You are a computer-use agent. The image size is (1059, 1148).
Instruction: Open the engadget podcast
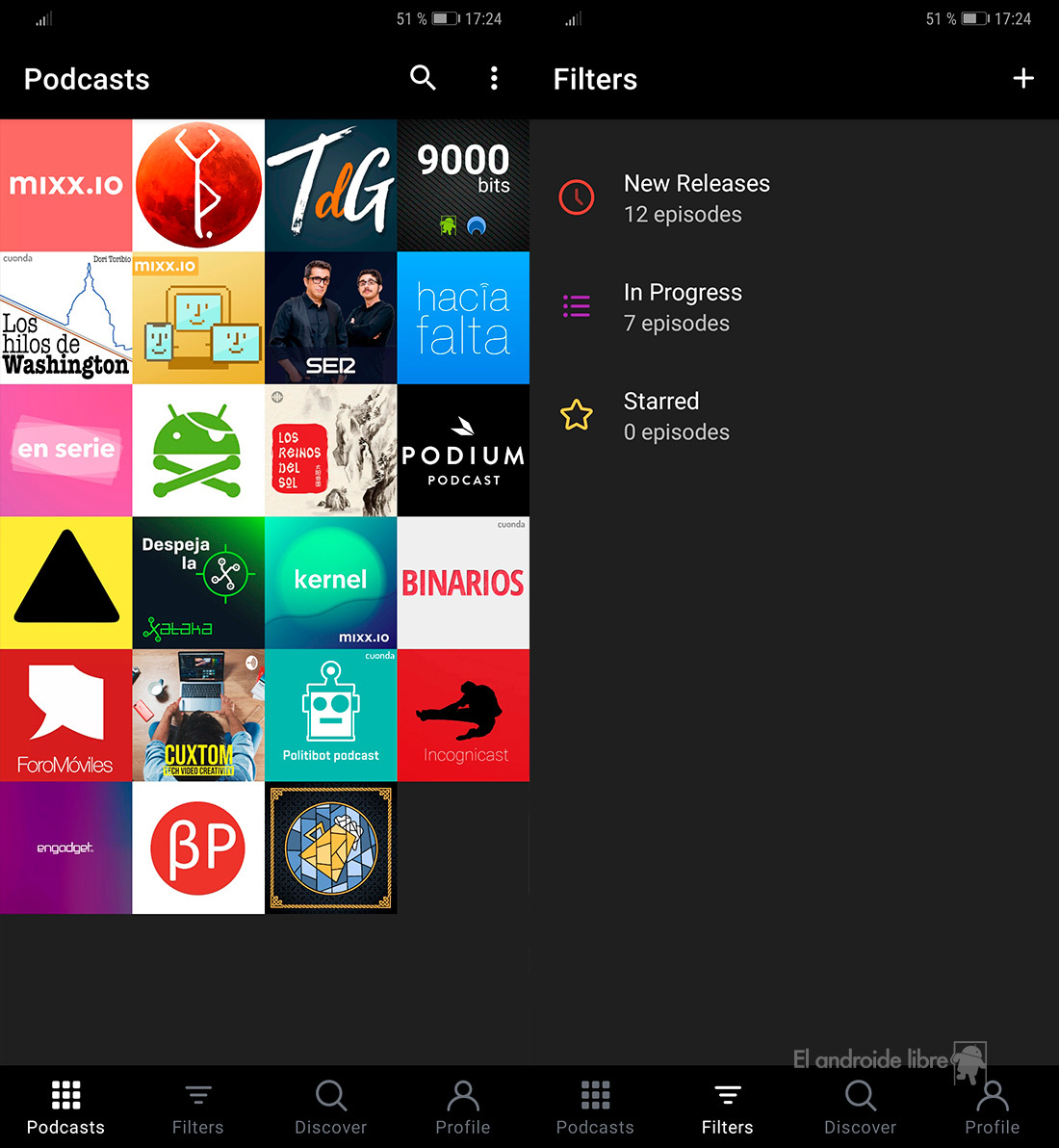65,848
